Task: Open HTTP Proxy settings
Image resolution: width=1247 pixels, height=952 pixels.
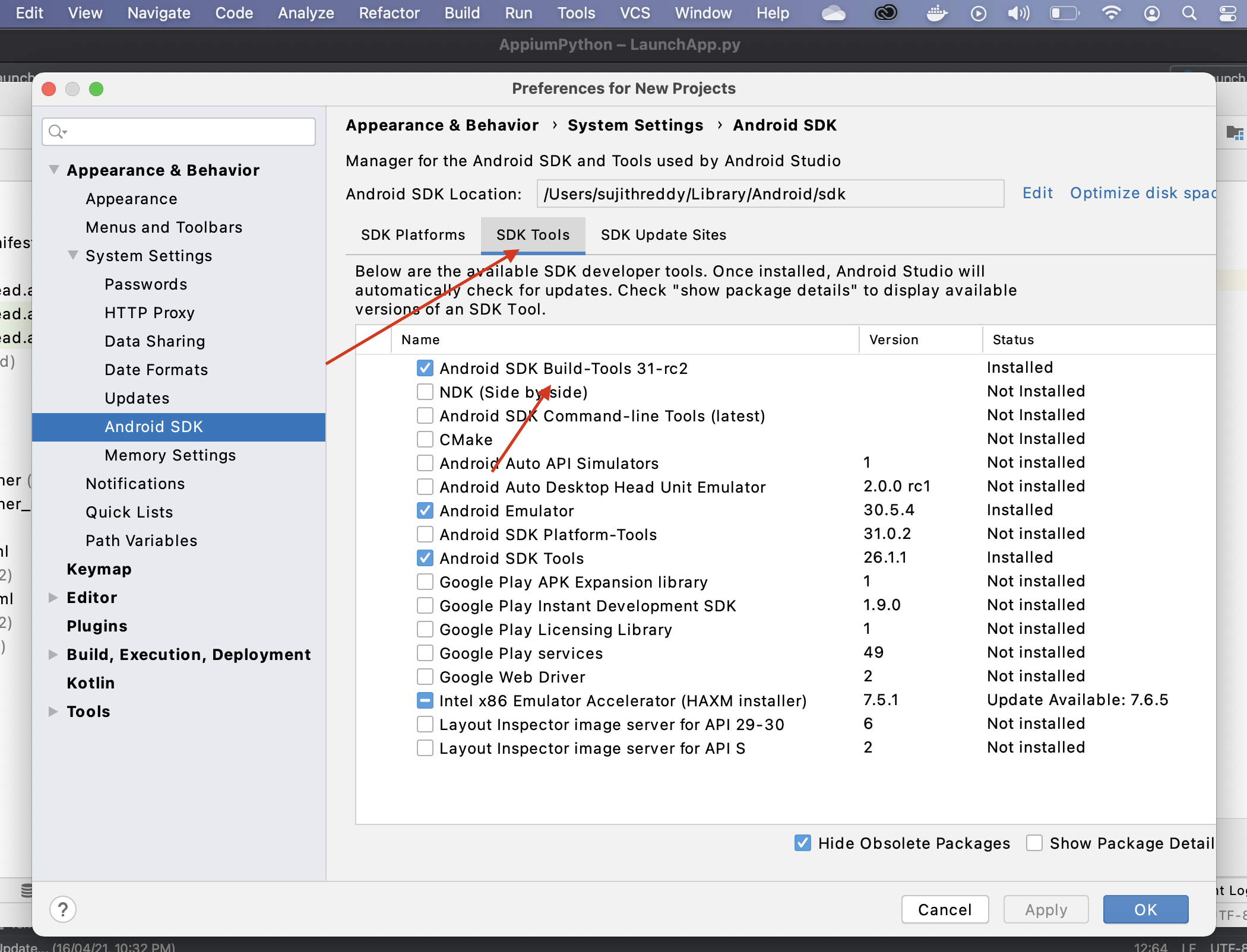Action: (x=150, y=313)
